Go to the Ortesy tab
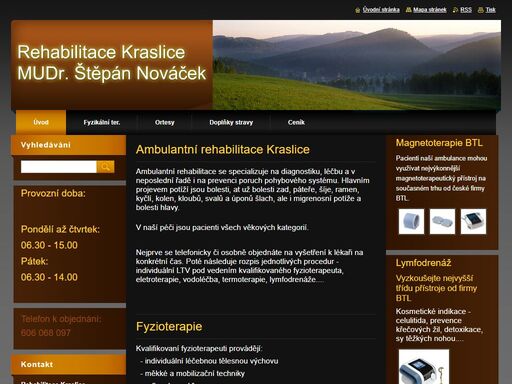The height and width of the screenshot is (384, 512). [x=165, y=122]
